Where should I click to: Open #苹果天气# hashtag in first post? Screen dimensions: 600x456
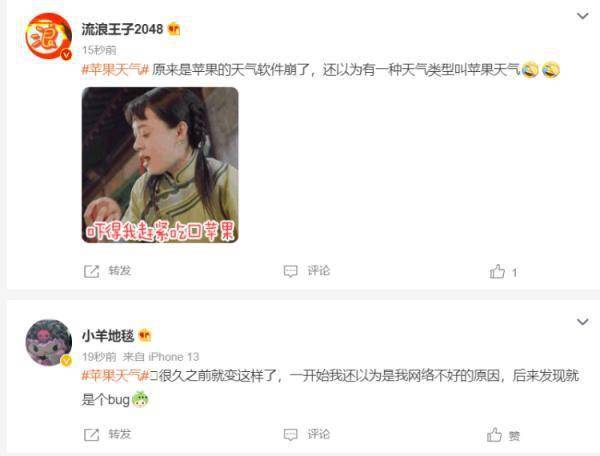tap(115, 70)
